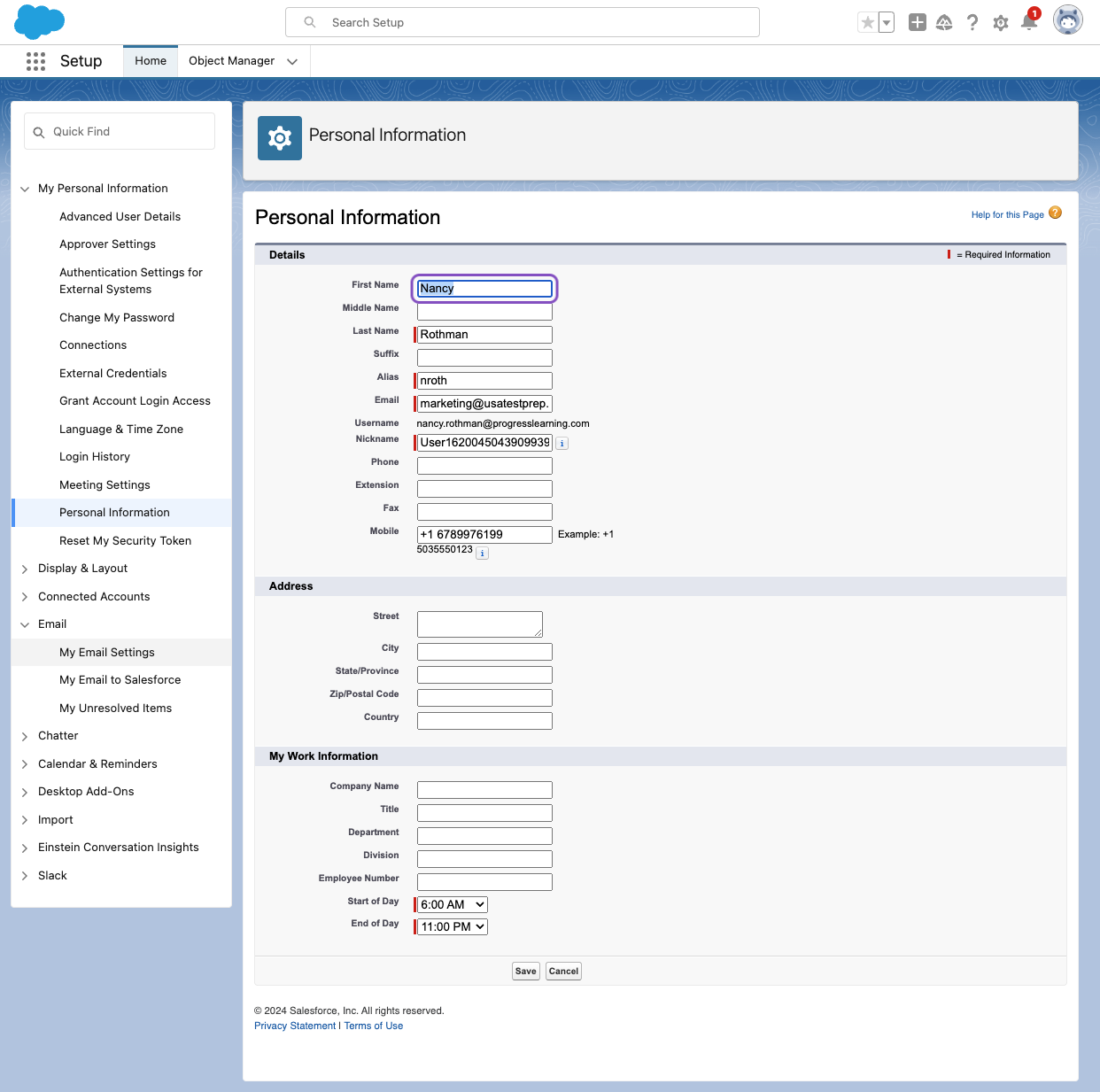Image resolution: width=1100 pixels, height=1092 pixels.
Task: Open Grant Account Login Access
Action: pyautogui.click(x=136, y=401)
